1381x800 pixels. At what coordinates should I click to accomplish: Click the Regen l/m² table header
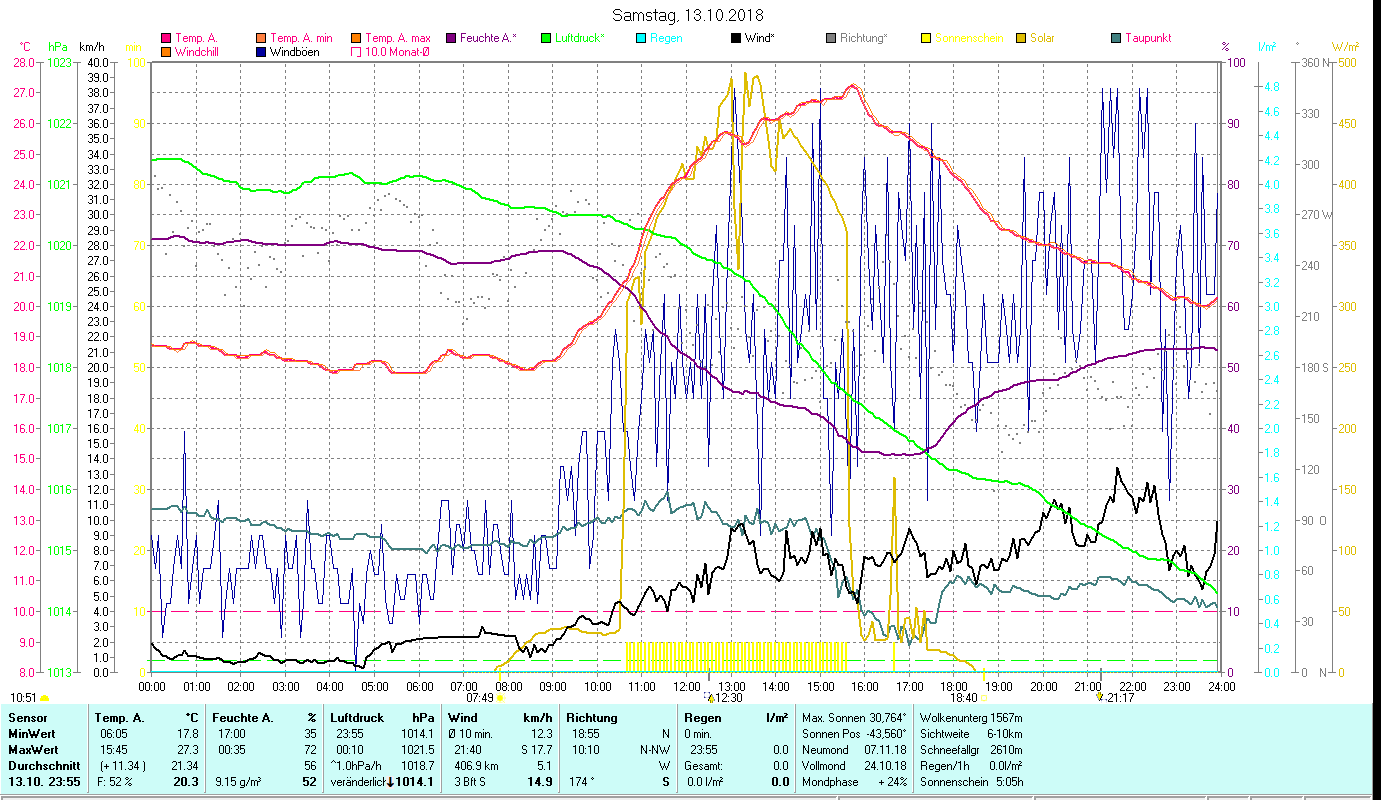tap(735, 718)
